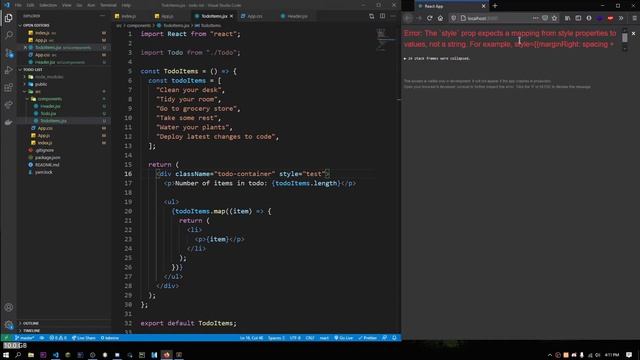Click the open changes icon in editor toolbar
Screen dimensions: 640x360
371,16
